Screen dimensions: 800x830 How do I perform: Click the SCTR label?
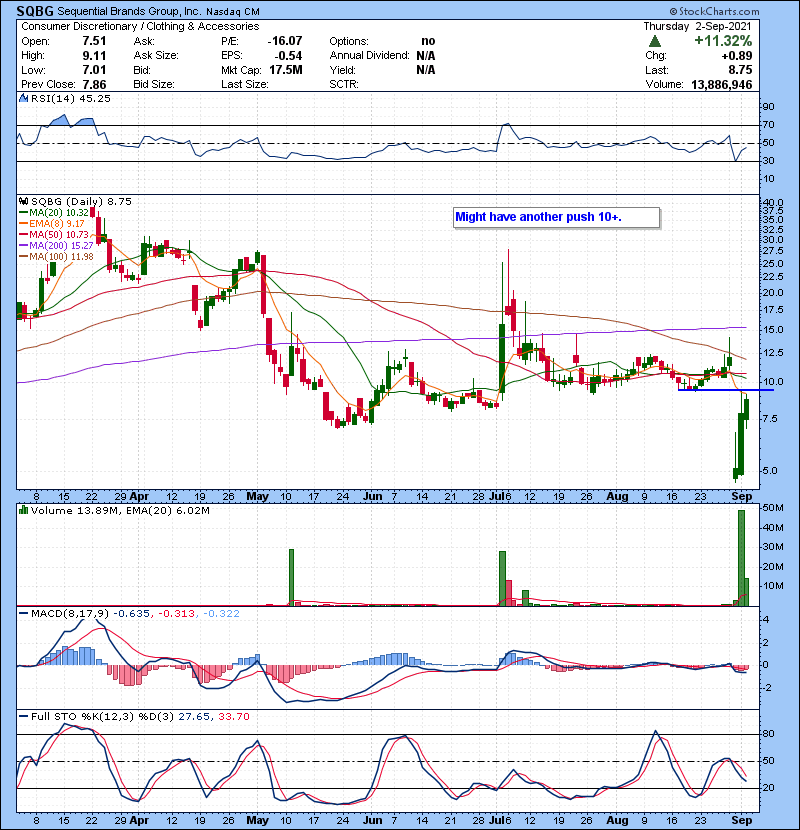pyautogui.click(x=344, y=85)
